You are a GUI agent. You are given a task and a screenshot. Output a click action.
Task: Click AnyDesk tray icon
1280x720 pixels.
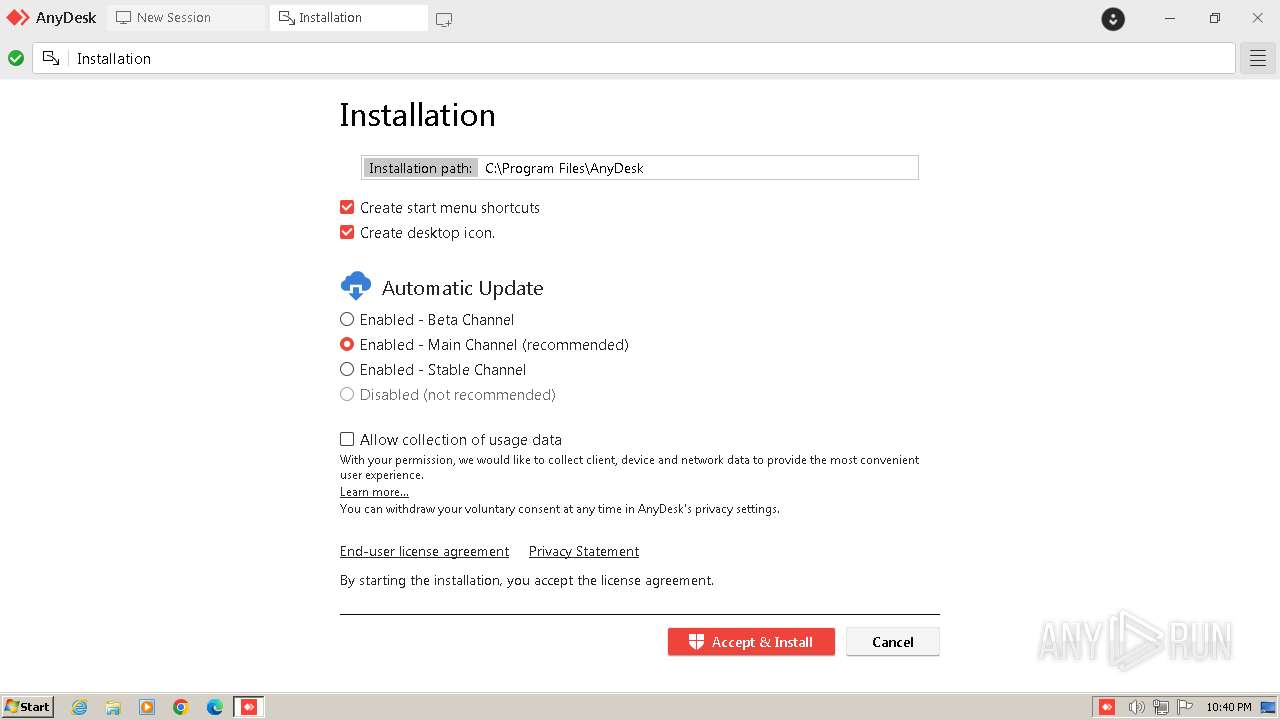click(x=1107, y=707)
